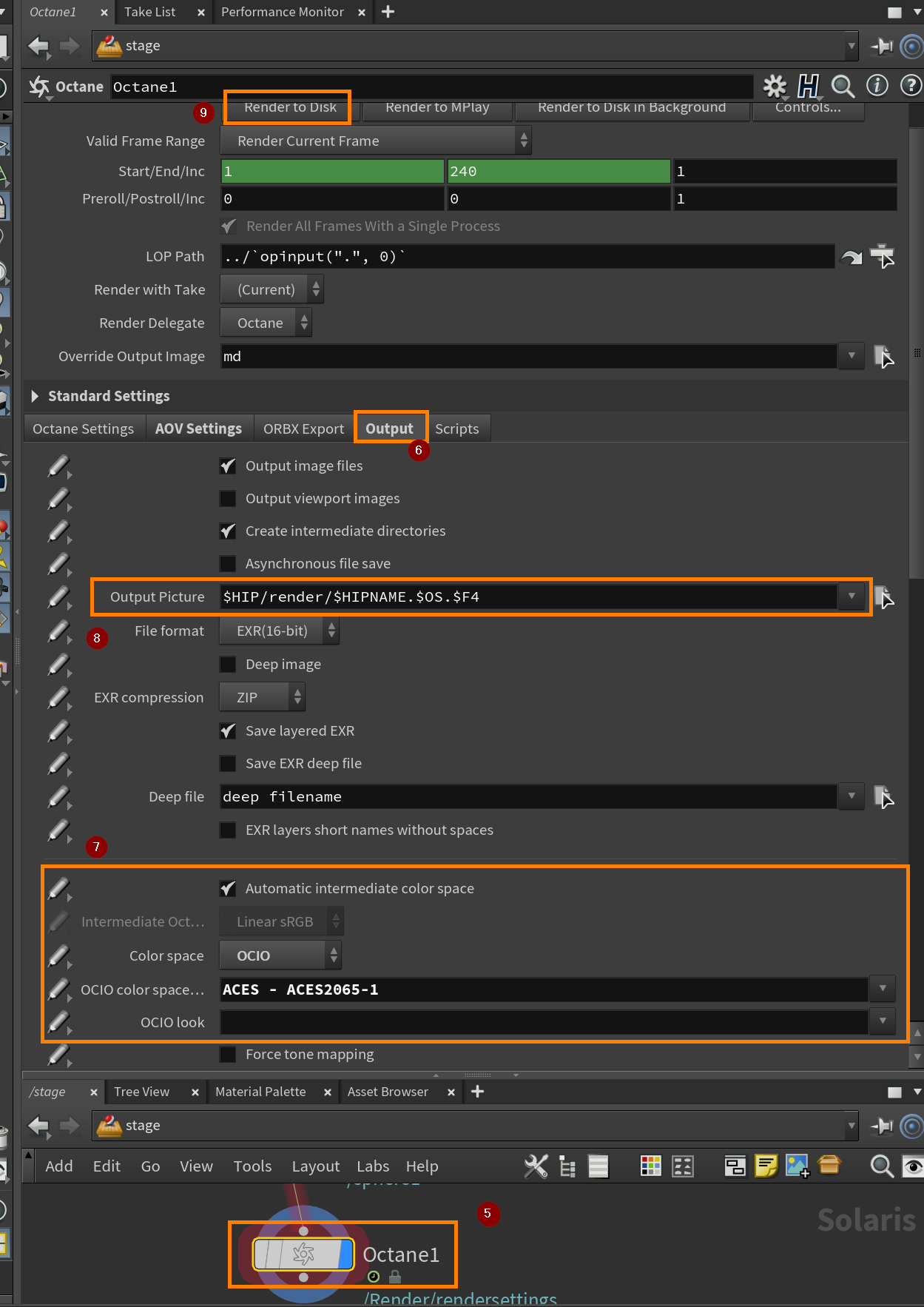
Task: Enable Save EXR deep file checkbox
Action: click(x=228, y=764)
